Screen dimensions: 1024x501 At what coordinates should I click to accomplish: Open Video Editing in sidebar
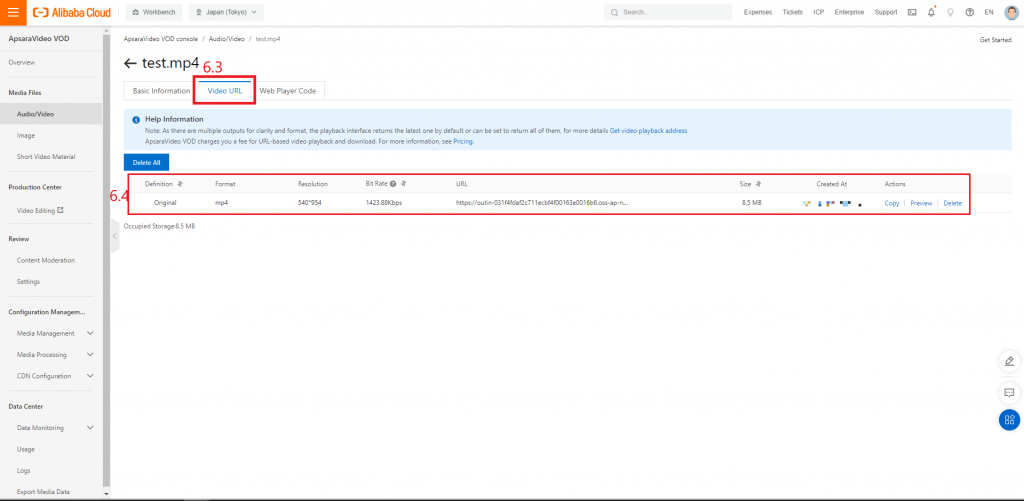coord(40,211)
